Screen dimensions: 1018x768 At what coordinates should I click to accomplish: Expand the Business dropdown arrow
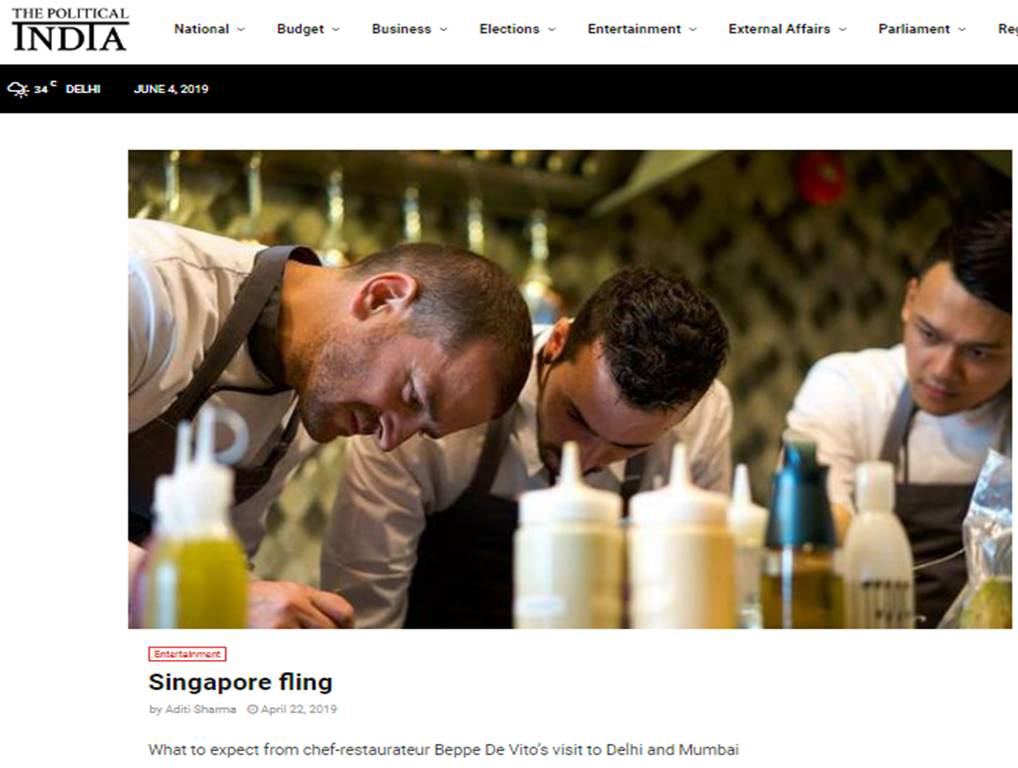click(x=443, y=29)
